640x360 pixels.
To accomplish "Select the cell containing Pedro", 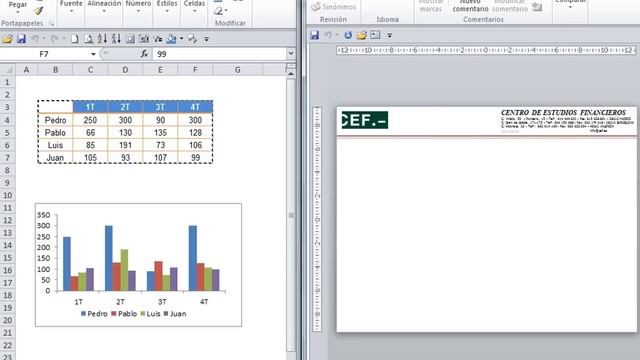I will 55,120.
